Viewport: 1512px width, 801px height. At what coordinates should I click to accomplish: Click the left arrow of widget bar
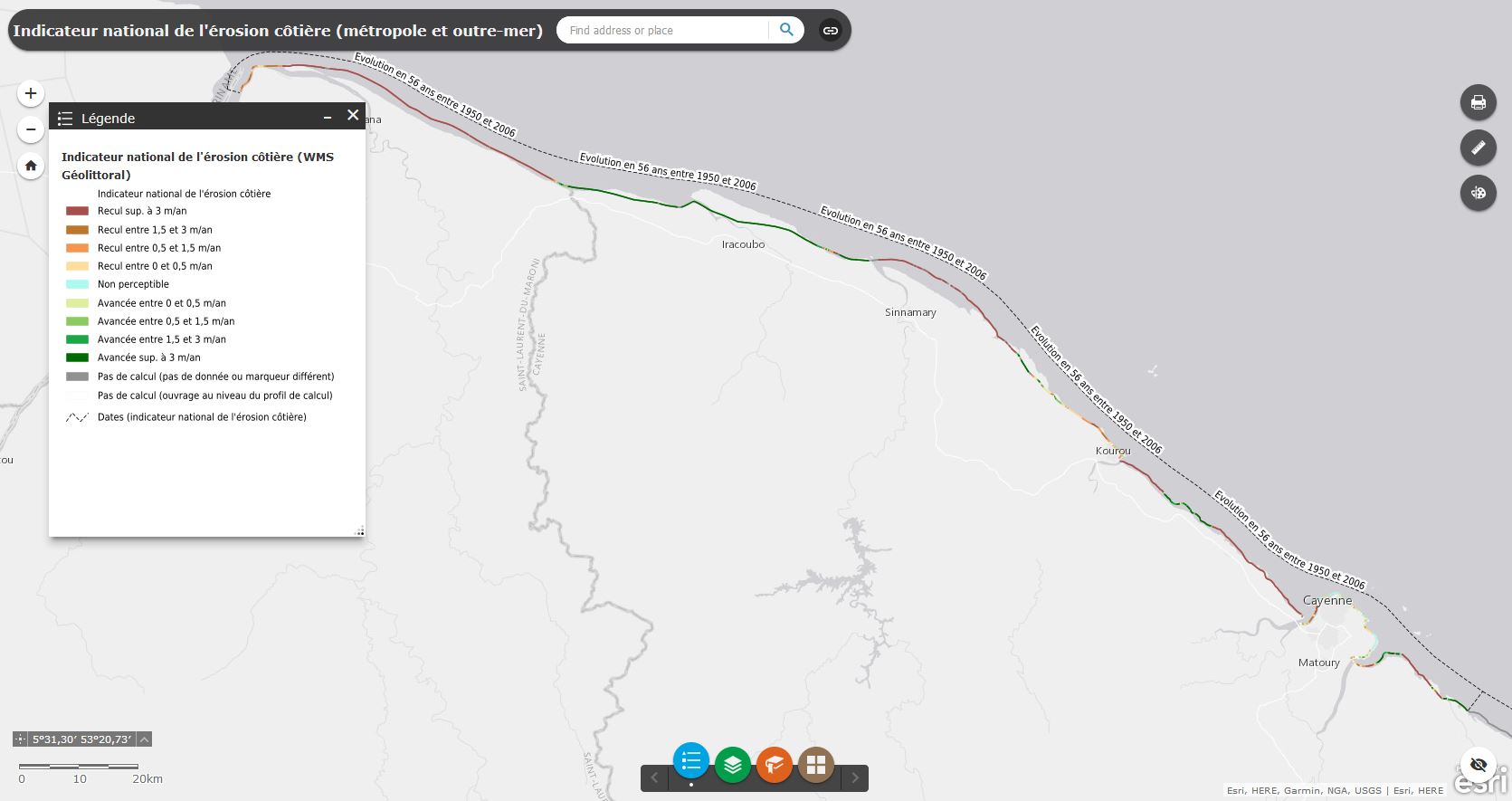(654, 777)
